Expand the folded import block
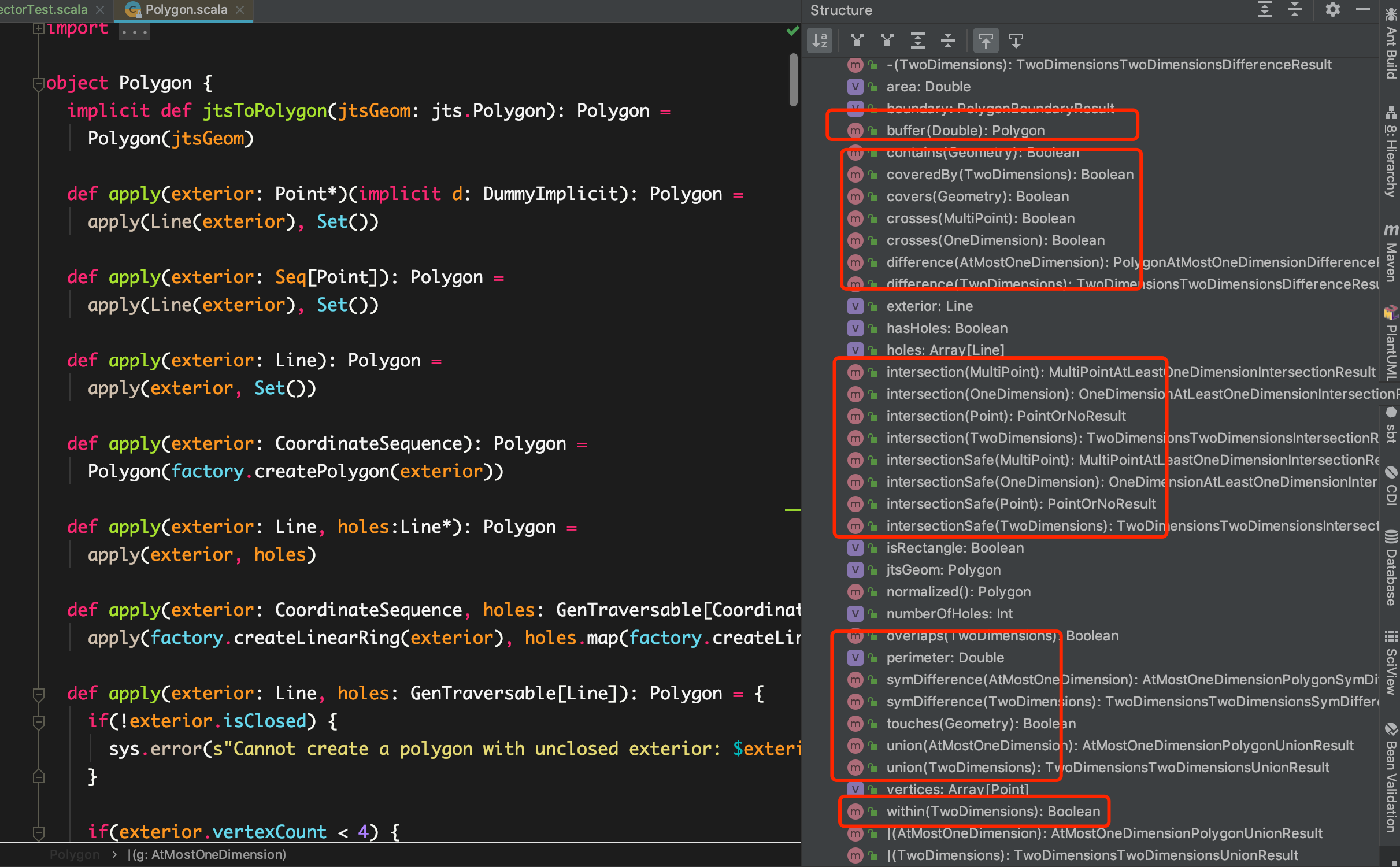Viewport: 1400px width, 867px height. [39, 28]
